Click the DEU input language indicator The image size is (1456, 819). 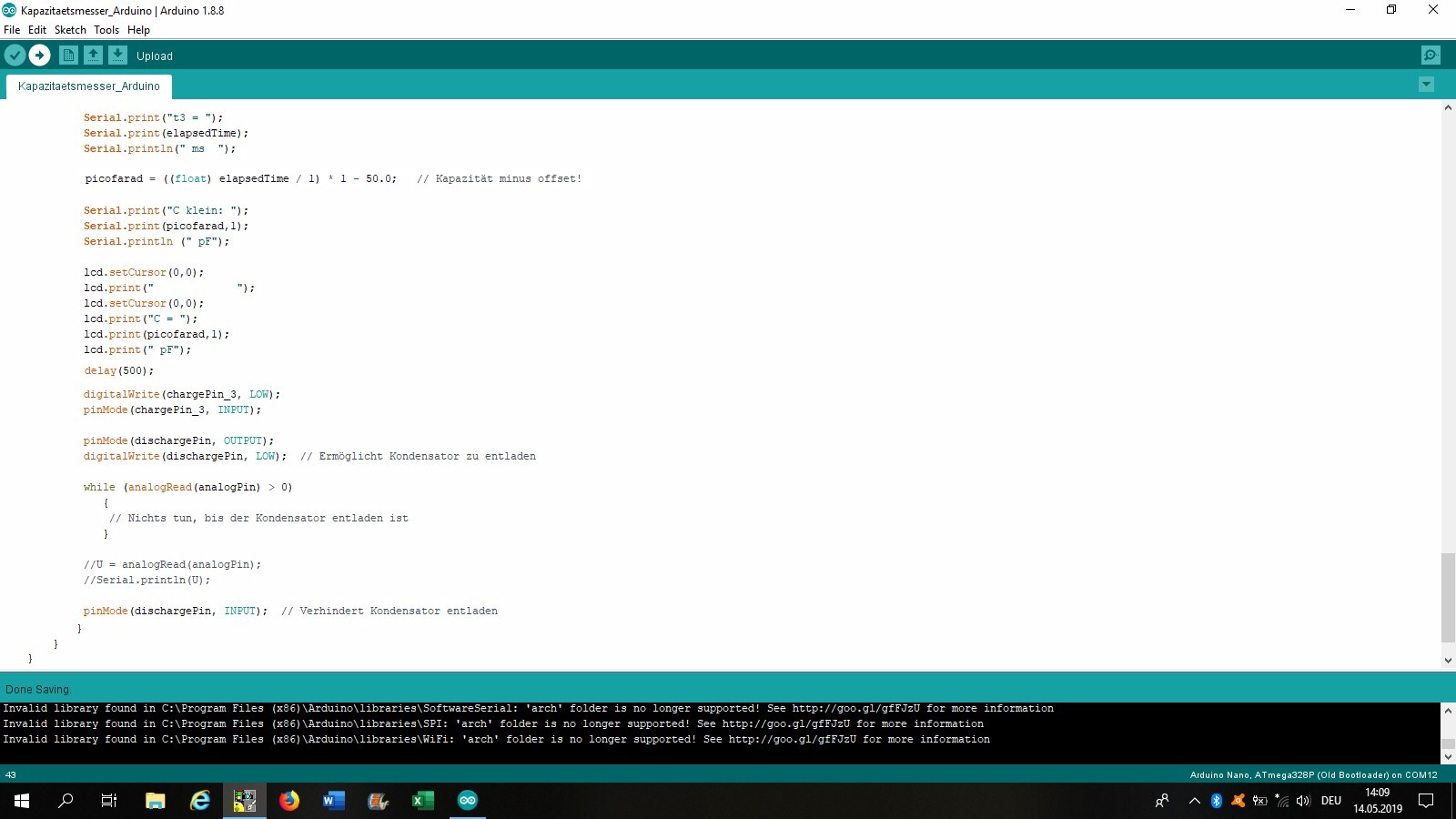1331,801
